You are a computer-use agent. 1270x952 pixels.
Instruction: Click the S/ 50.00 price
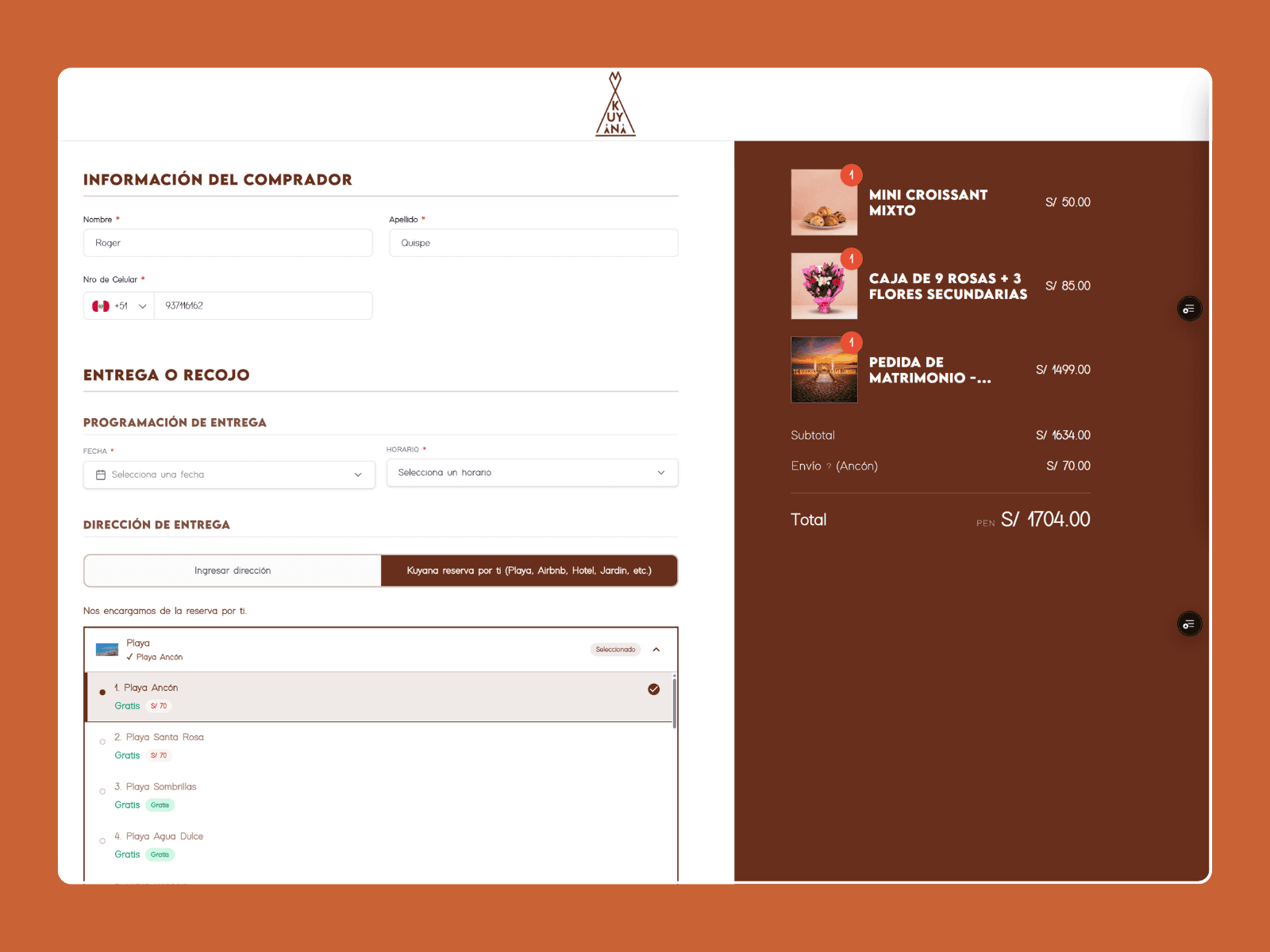[1068, 202]
